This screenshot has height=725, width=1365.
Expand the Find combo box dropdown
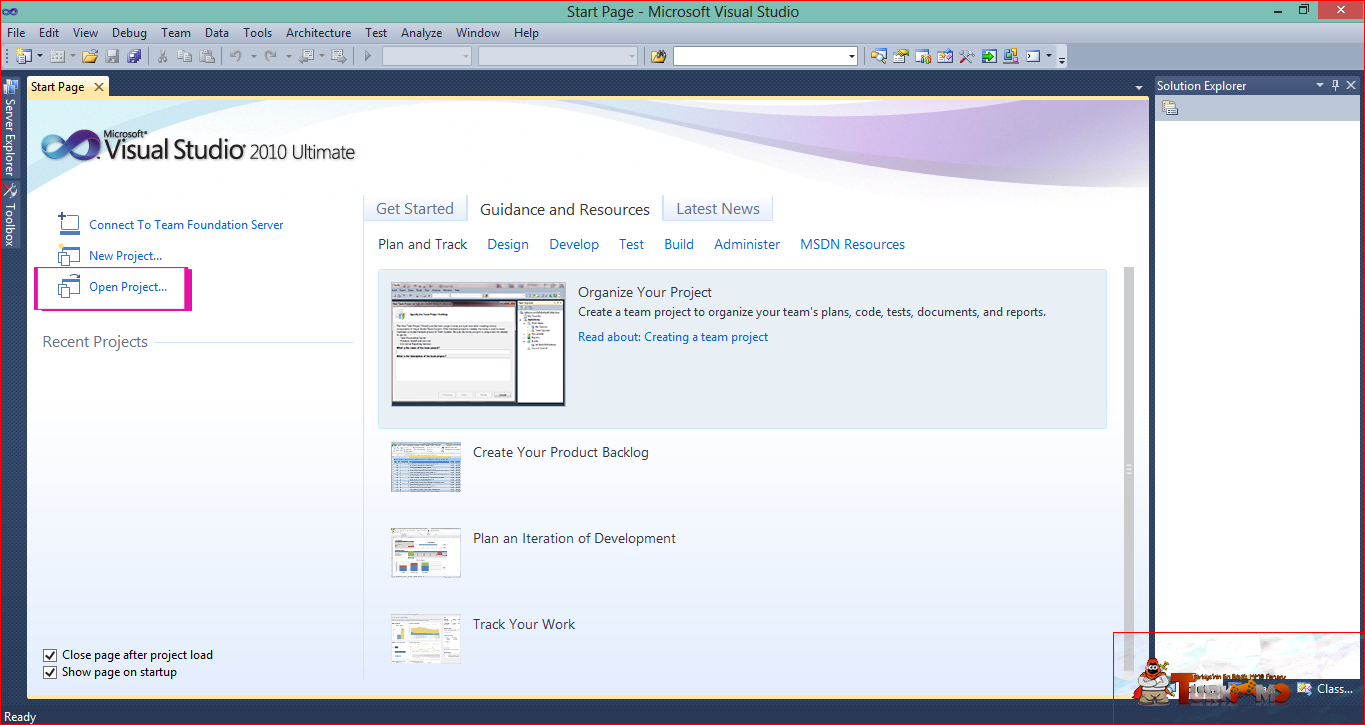[852, 57]
